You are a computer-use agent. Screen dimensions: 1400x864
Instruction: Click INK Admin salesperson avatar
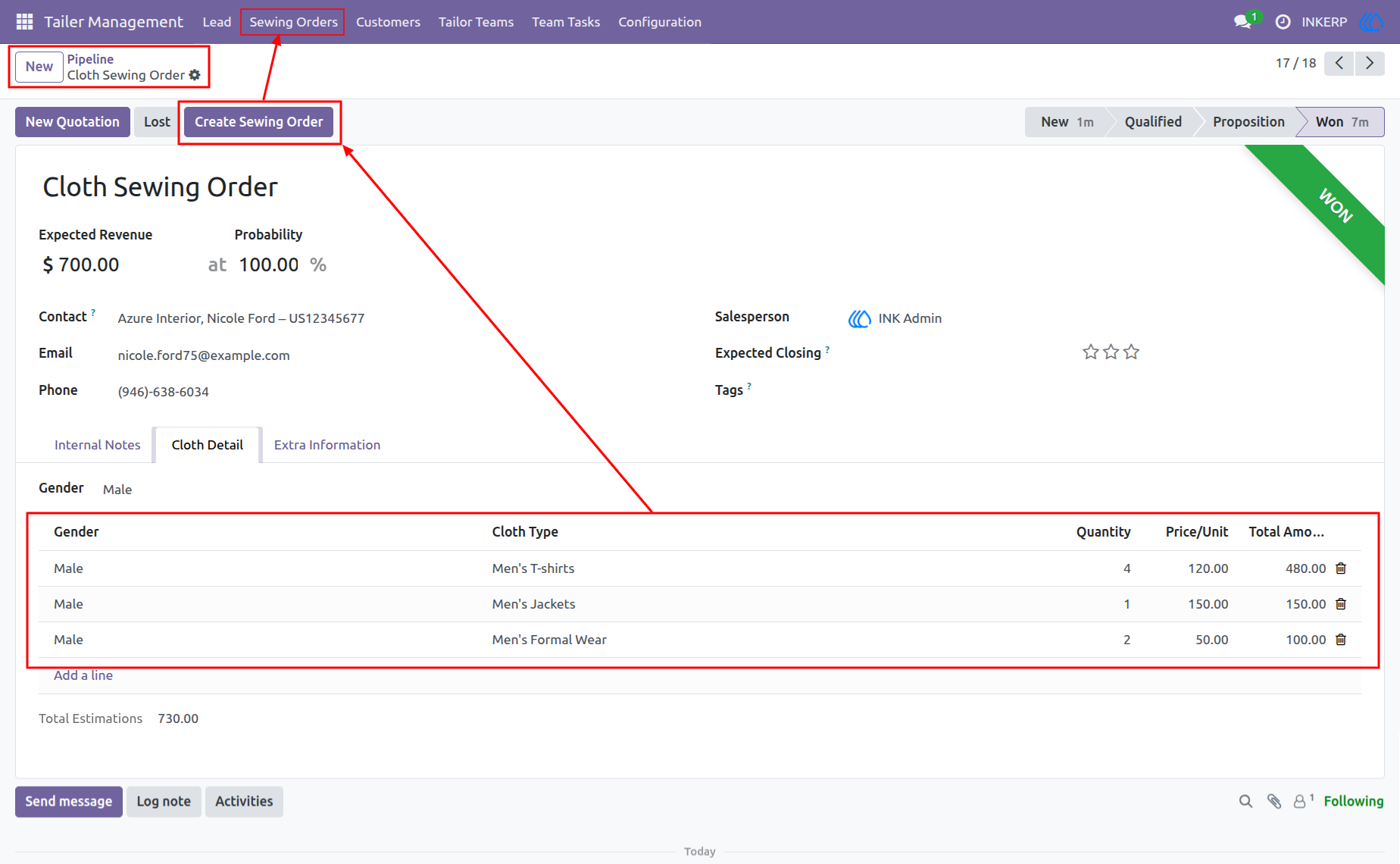(860, 319)
